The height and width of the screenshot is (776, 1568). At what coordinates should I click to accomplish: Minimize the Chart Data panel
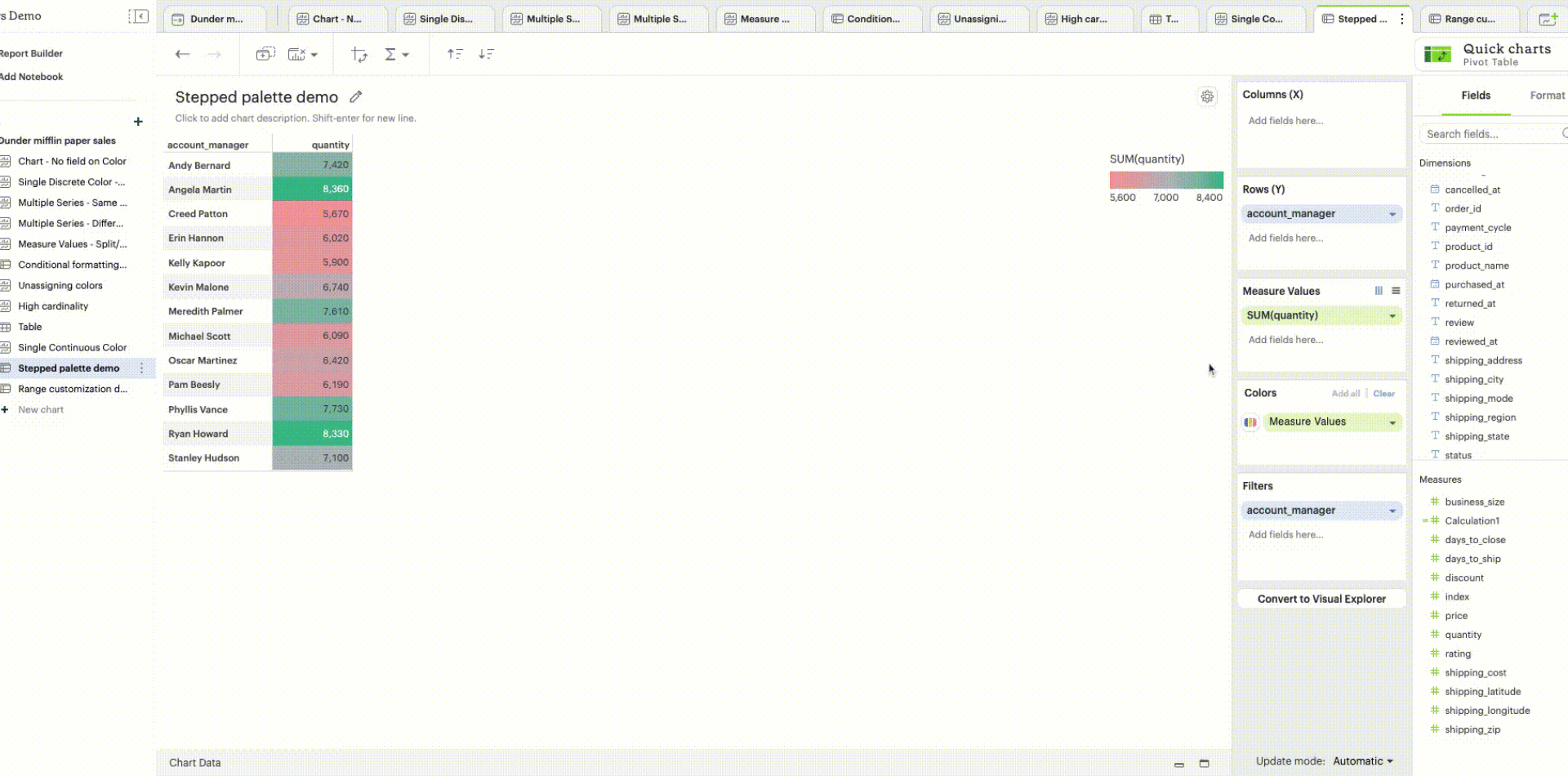point(1178,764)
